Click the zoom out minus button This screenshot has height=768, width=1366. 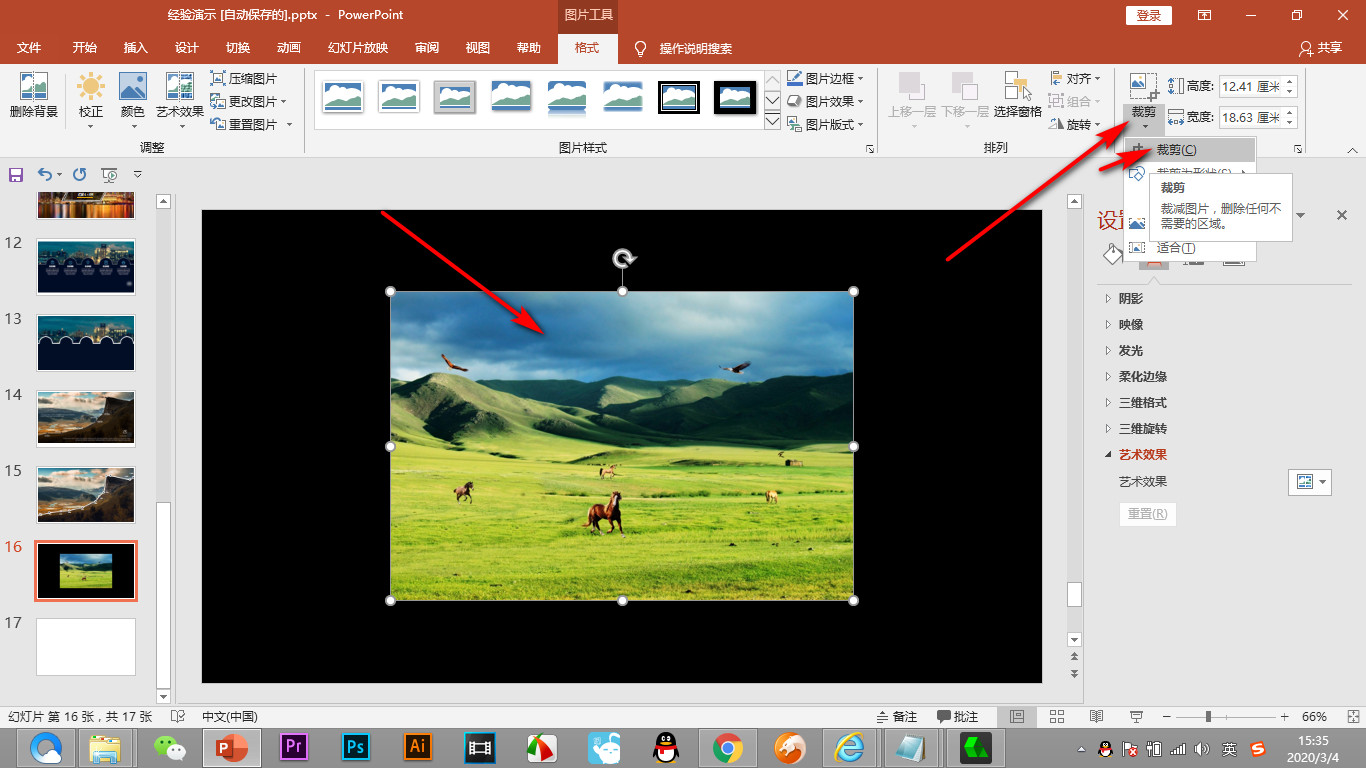coord(1166,717)
